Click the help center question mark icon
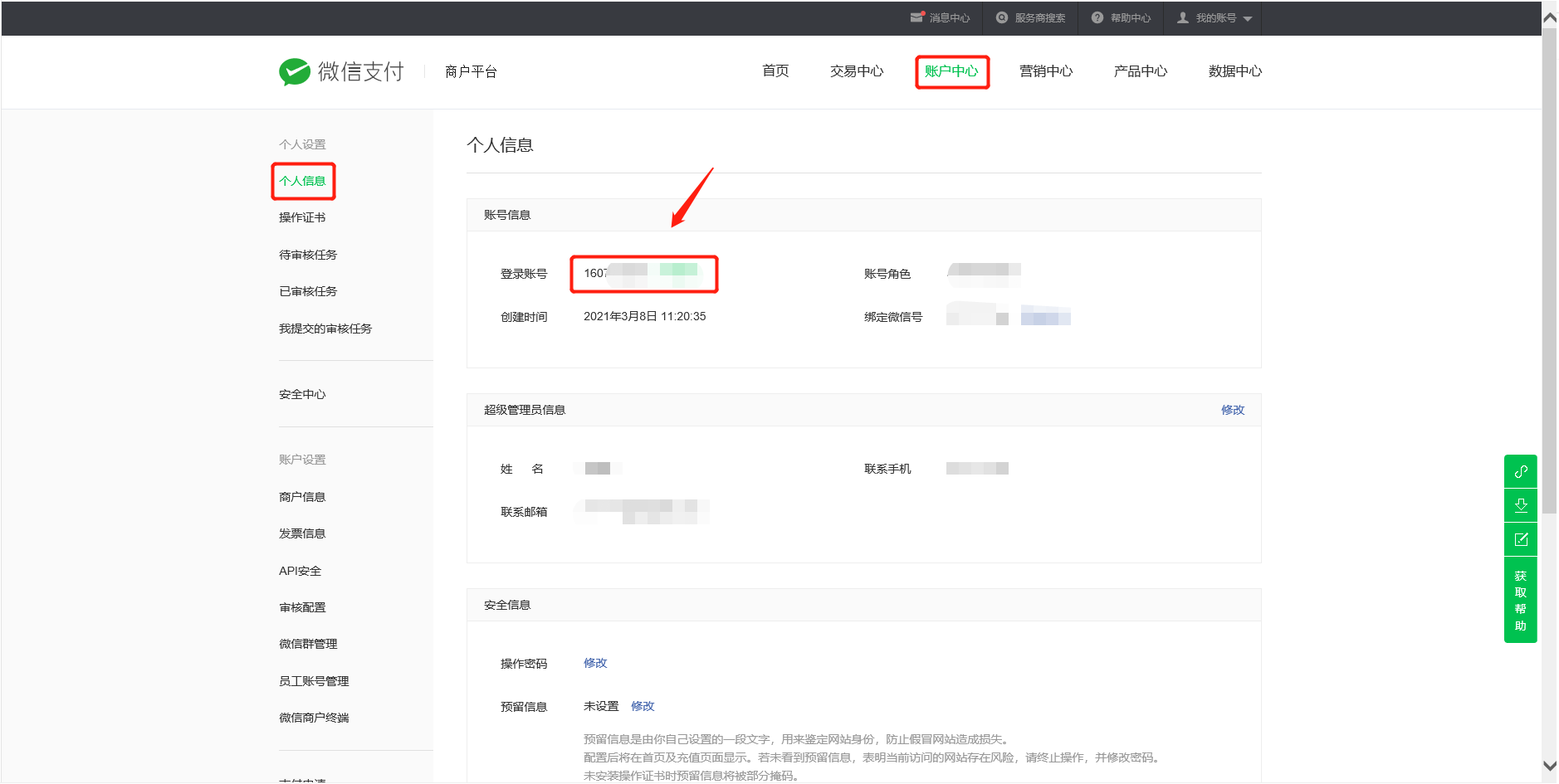 click(1097, 17)
